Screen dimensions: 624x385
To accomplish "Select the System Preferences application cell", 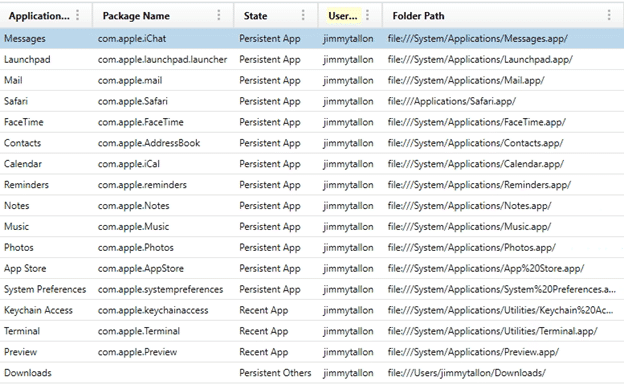I will pos(45,289).
